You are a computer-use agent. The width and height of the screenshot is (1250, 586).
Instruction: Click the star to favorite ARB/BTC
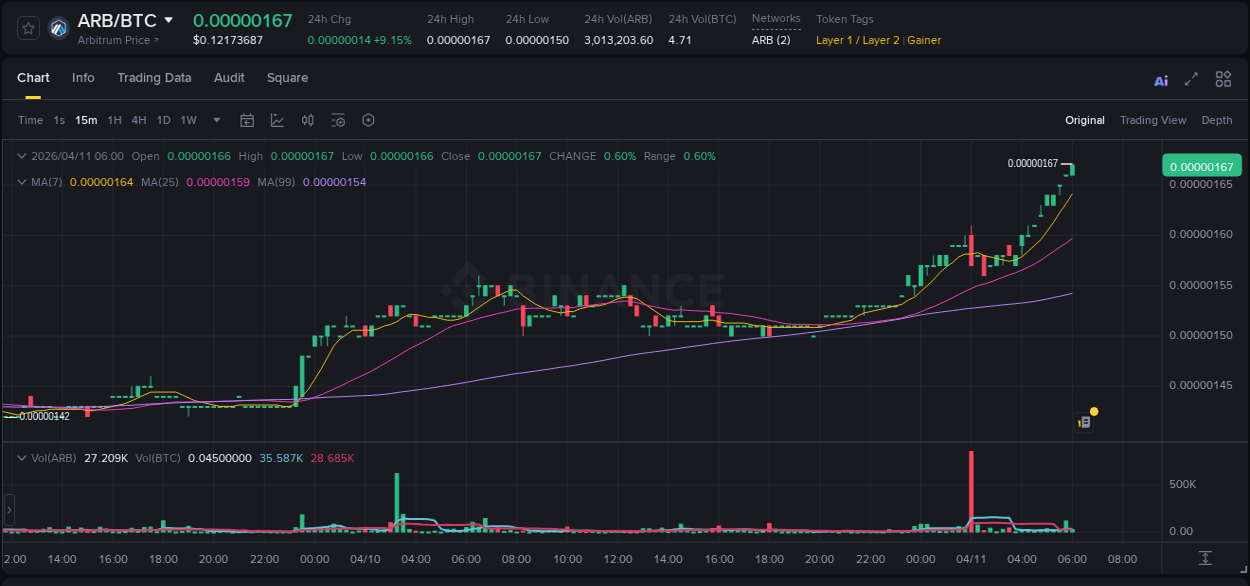(27, 28)
